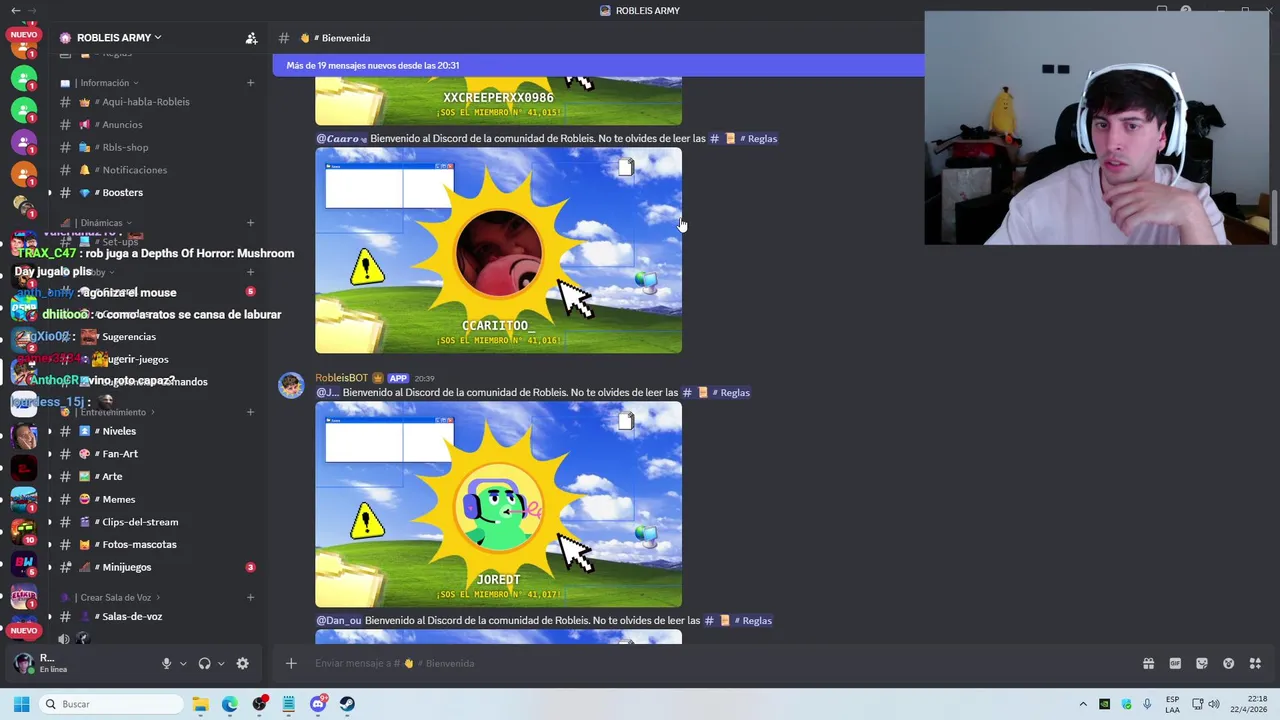Open ROBLEIS ARMY server dropdown menu
This screenshot has width=1280, height=720.
[x=118, y=38]
